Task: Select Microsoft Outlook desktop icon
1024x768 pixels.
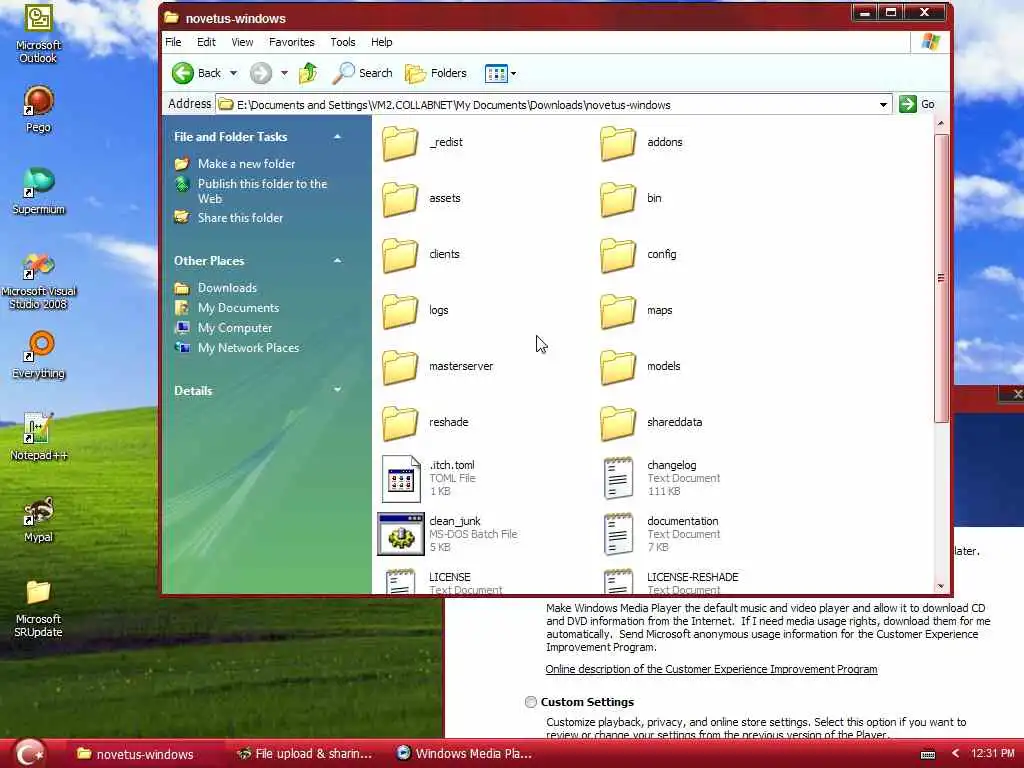Action: [x=39, y=35]
